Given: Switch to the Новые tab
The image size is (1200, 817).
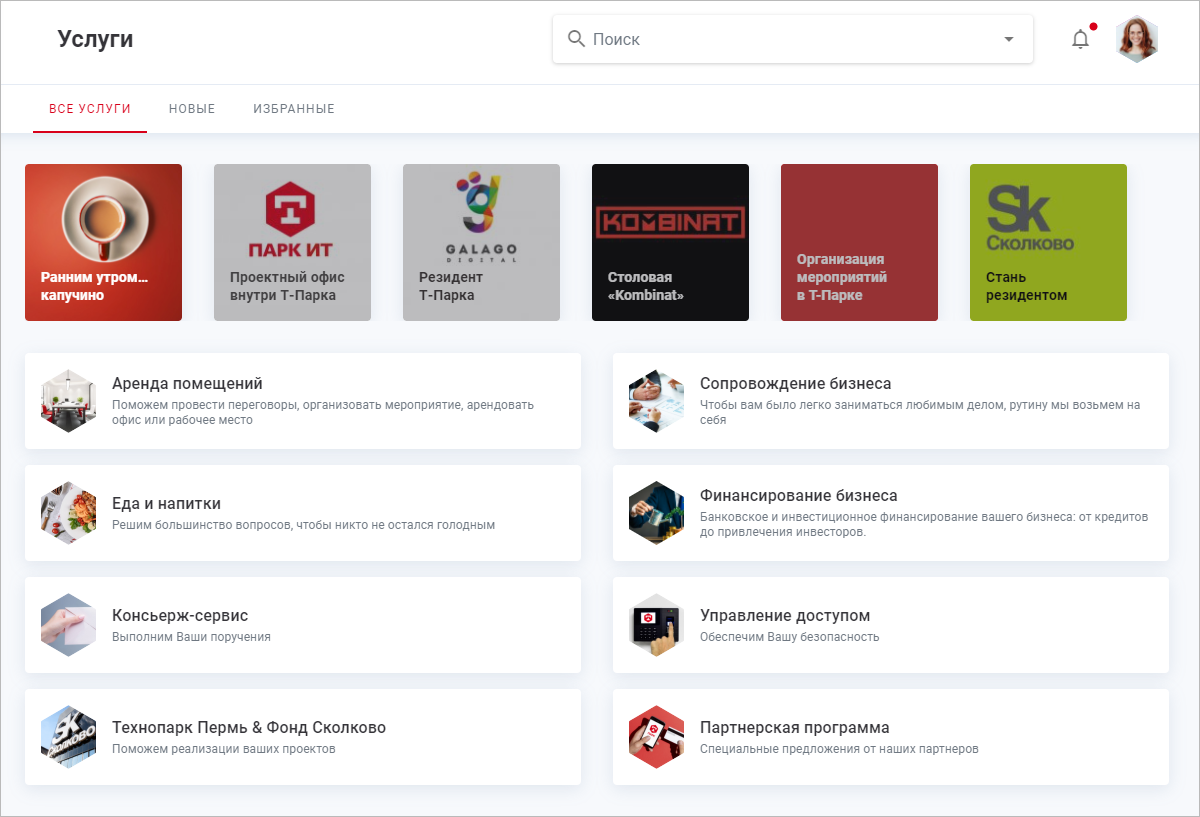Looking at the screenshot, I should point(192,109).
